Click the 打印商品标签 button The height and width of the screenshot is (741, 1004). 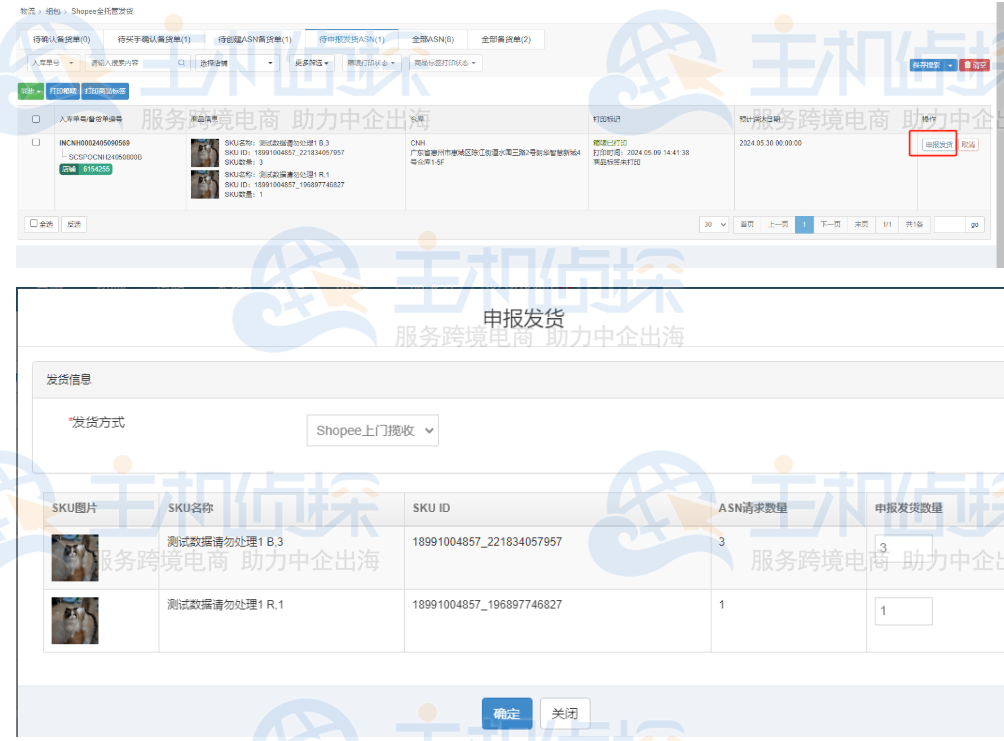pos(105,92)
